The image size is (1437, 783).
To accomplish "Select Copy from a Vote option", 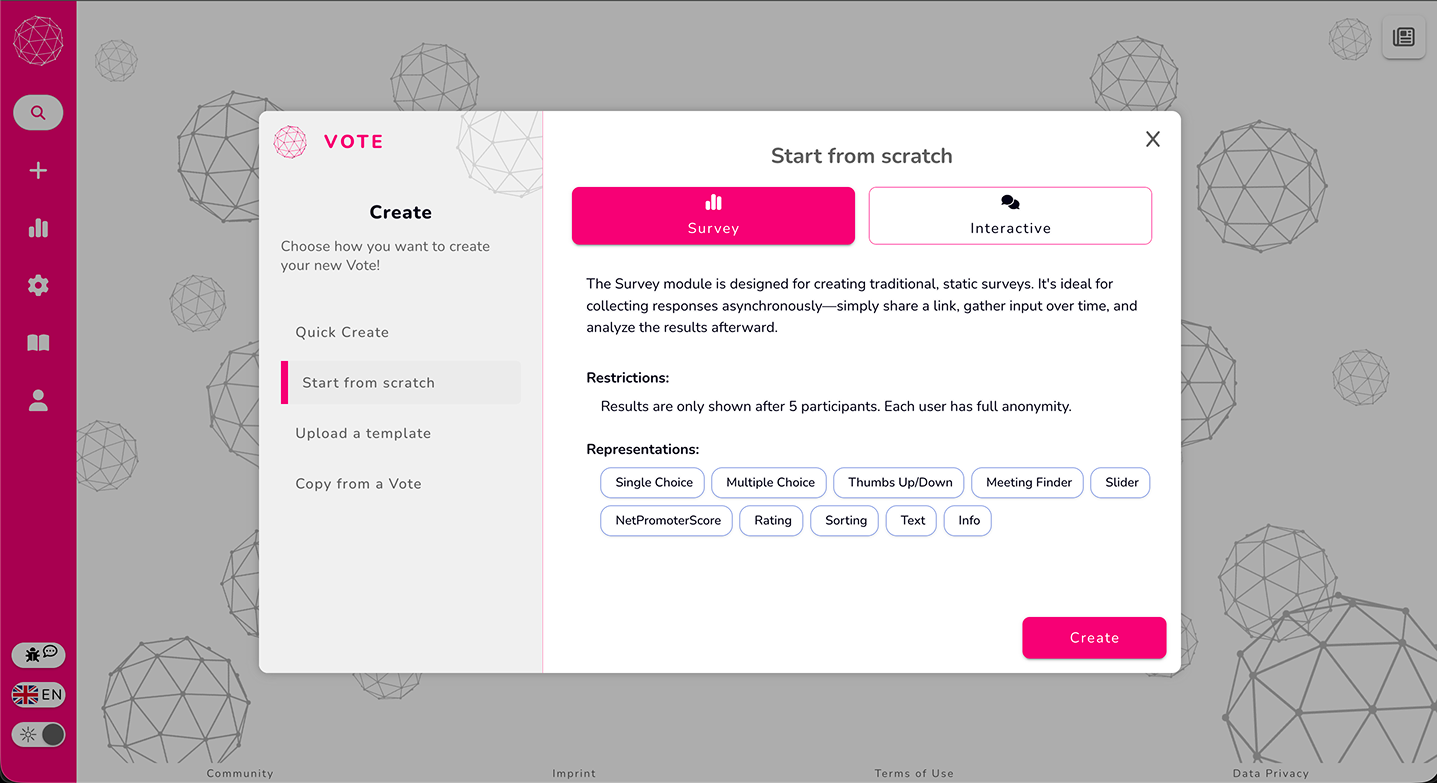I will point(358,483).
